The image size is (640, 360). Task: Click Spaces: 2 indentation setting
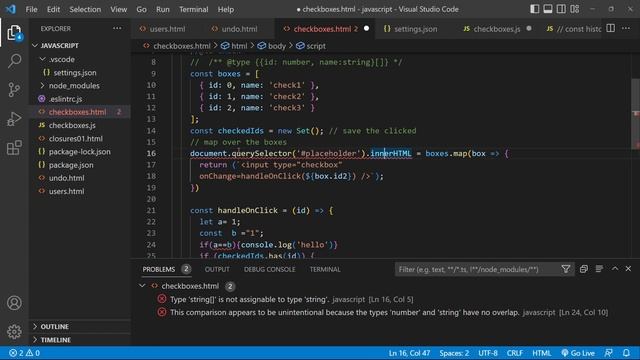(x=454, y=353)
